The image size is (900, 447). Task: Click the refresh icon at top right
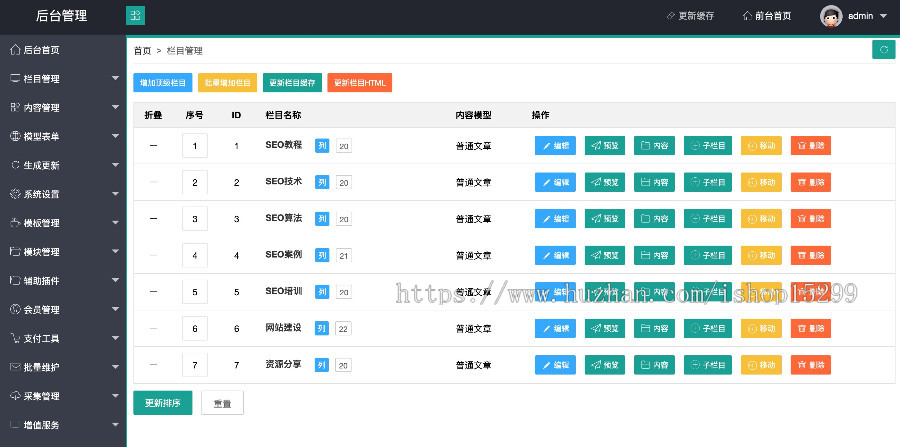884,50
